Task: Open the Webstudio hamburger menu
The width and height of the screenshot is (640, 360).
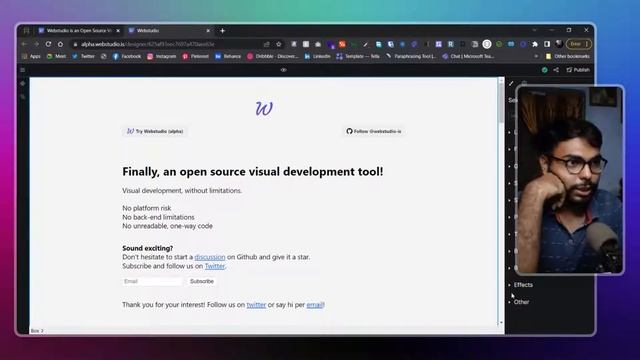Action: [23, 70]
